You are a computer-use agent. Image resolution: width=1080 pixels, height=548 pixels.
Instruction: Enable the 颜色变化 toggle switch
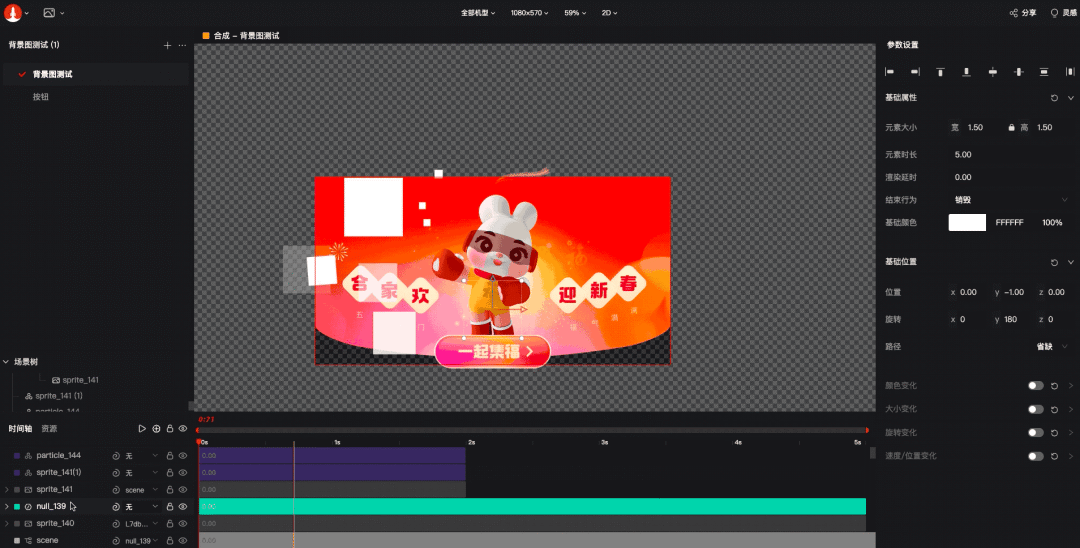tap(1036, 386)
